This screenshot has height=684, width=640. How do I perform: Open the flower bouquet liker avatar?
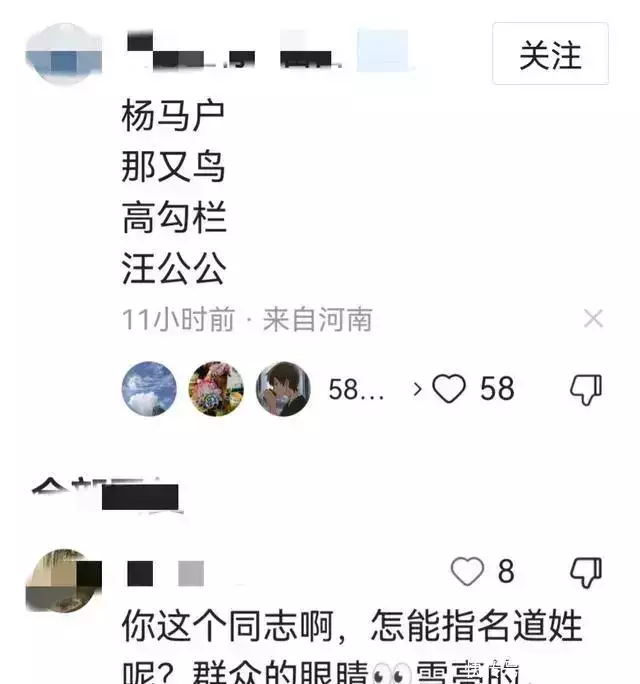216,388
